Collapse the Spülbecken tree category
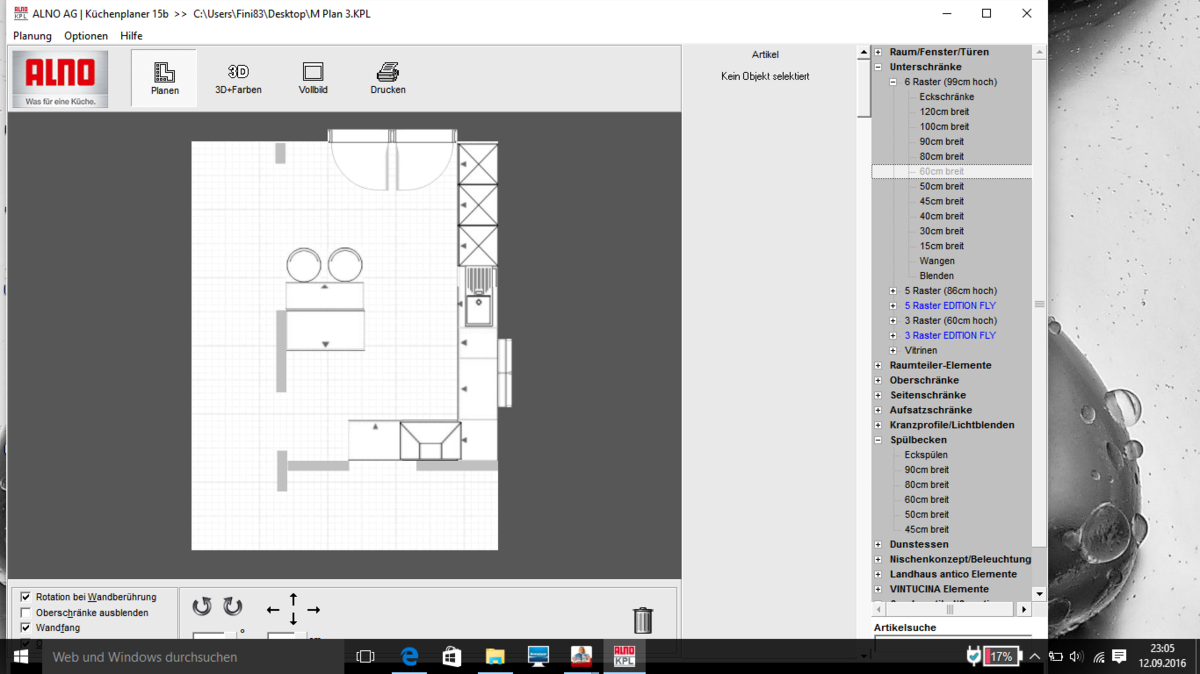 [x=878, y=440]
